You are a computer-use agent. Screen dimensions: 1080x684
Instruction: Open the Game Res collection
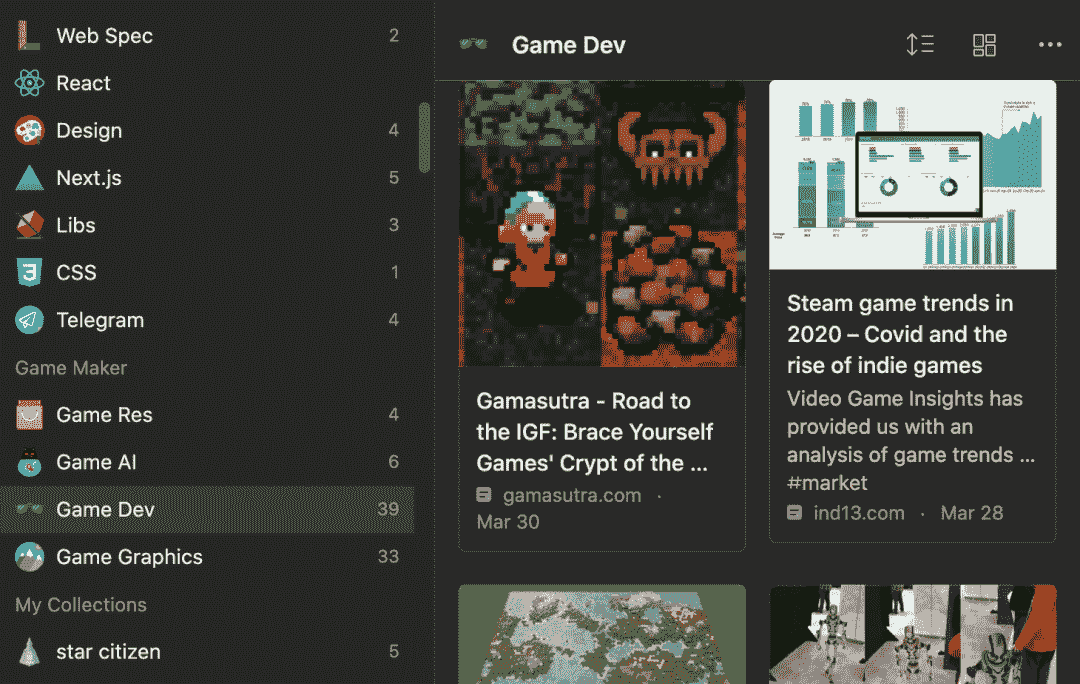coord(104,415)
